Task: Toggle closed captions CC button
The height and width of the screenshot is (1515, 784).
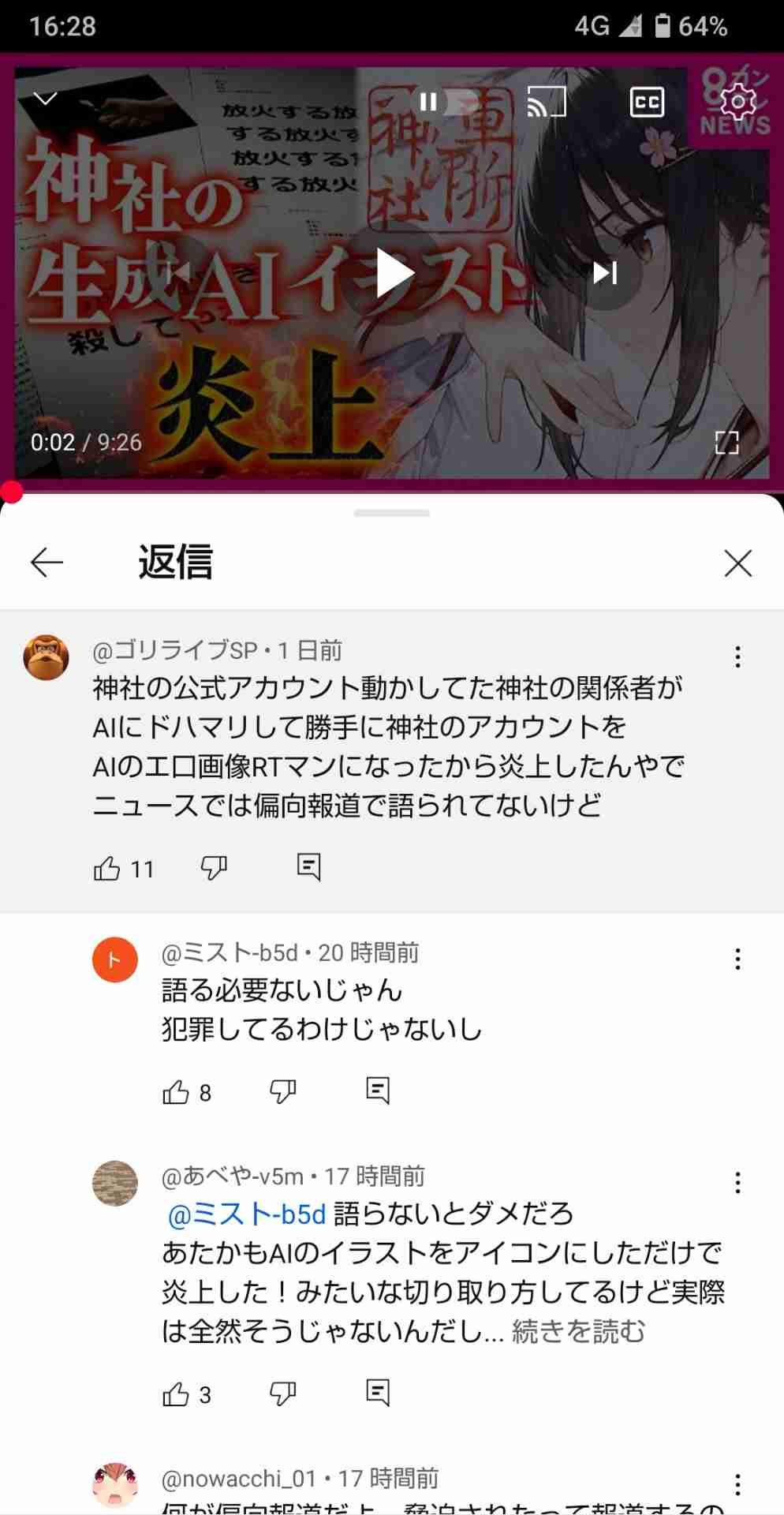Action: pyautogui.click(x=647, y=102)
